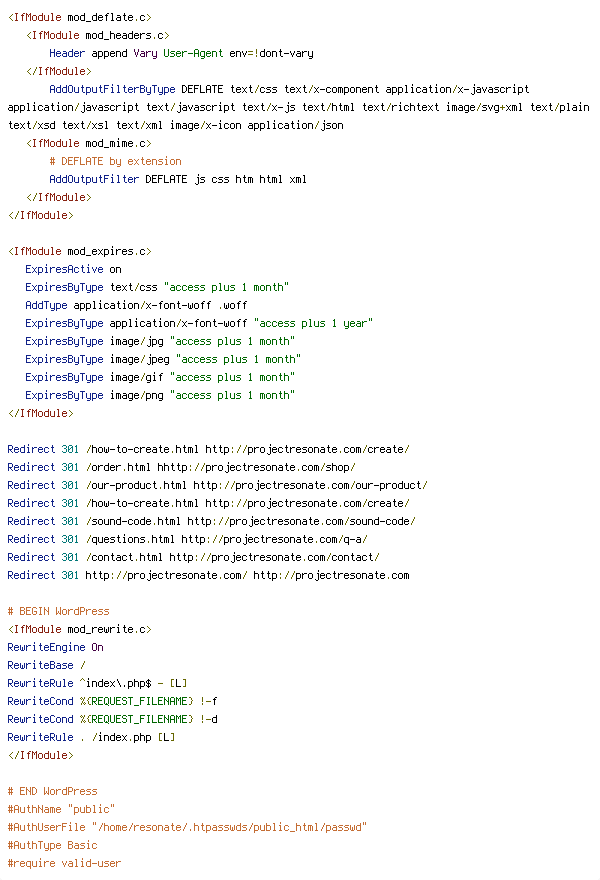Click the '# BEGIN WordPress' comment
The width and height of the screenshot is (600, 880).
(x=58, y=611)
